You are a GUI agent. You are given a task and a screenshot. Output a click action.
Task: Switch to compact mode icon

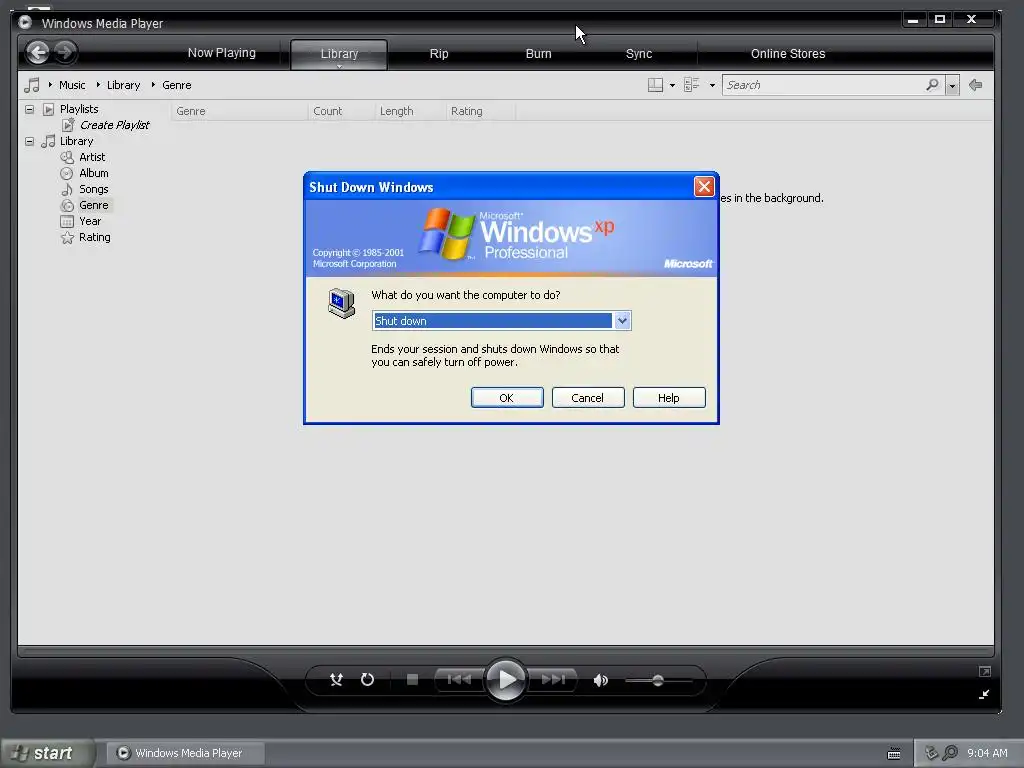click(984, 694)
